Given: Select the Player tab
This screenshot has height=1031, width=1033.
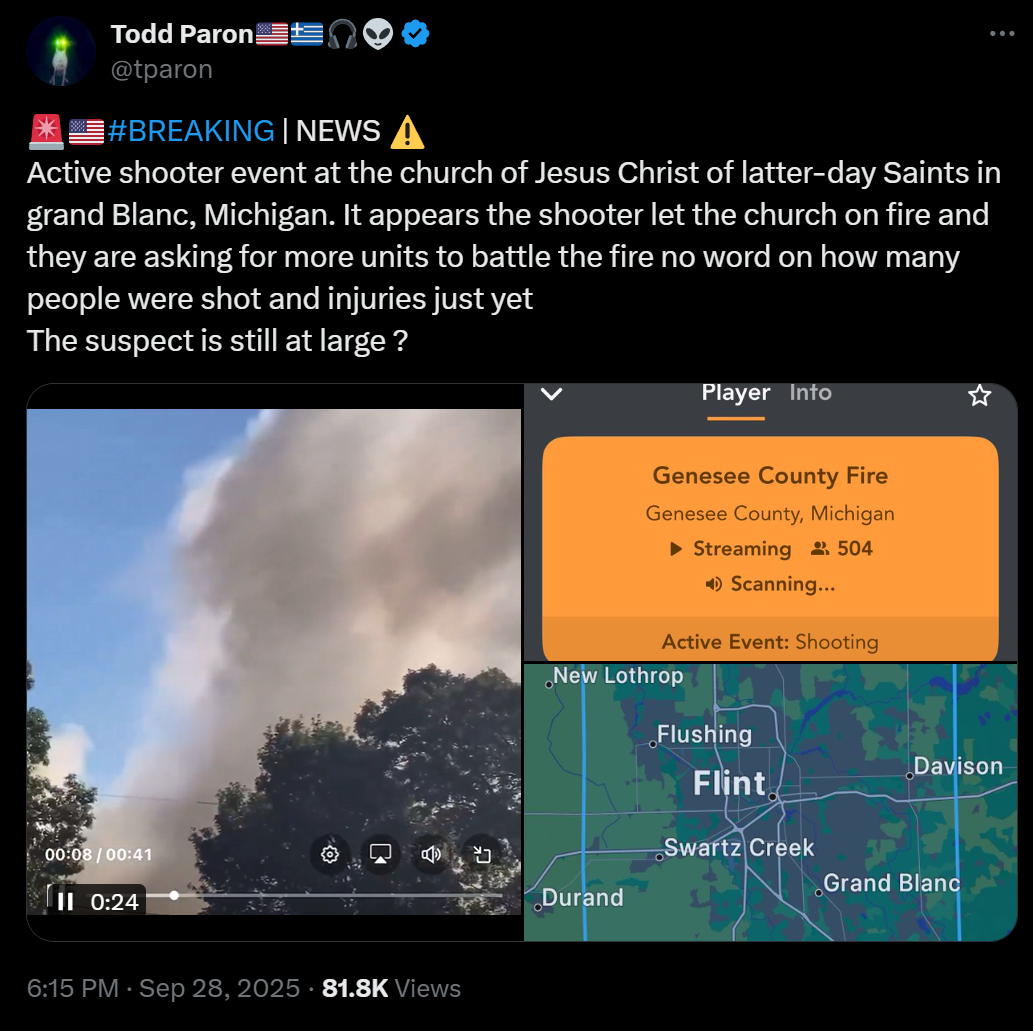Looking at the screenshot, I should [735, 393].
